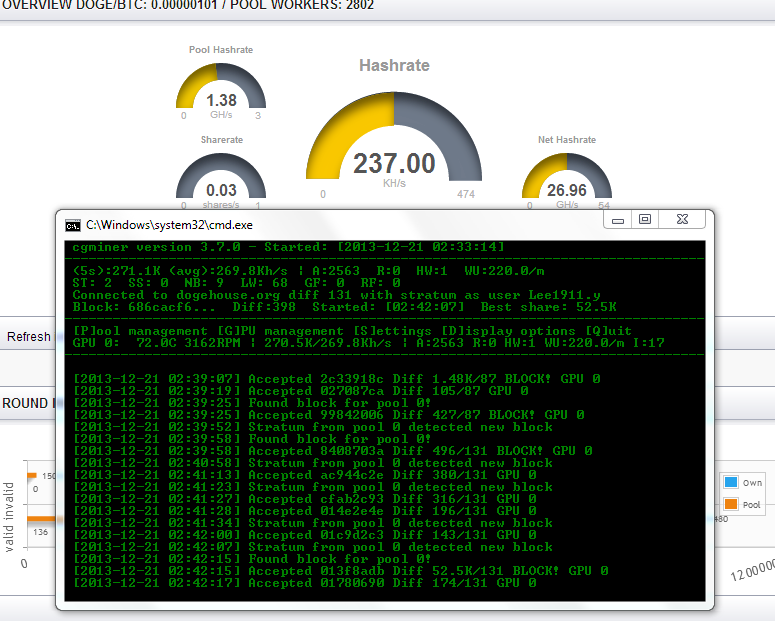Click log line 'Accepted 01780690 Diff 174/131'
This screenshot has height=621, width=775.
coord(305,583)
